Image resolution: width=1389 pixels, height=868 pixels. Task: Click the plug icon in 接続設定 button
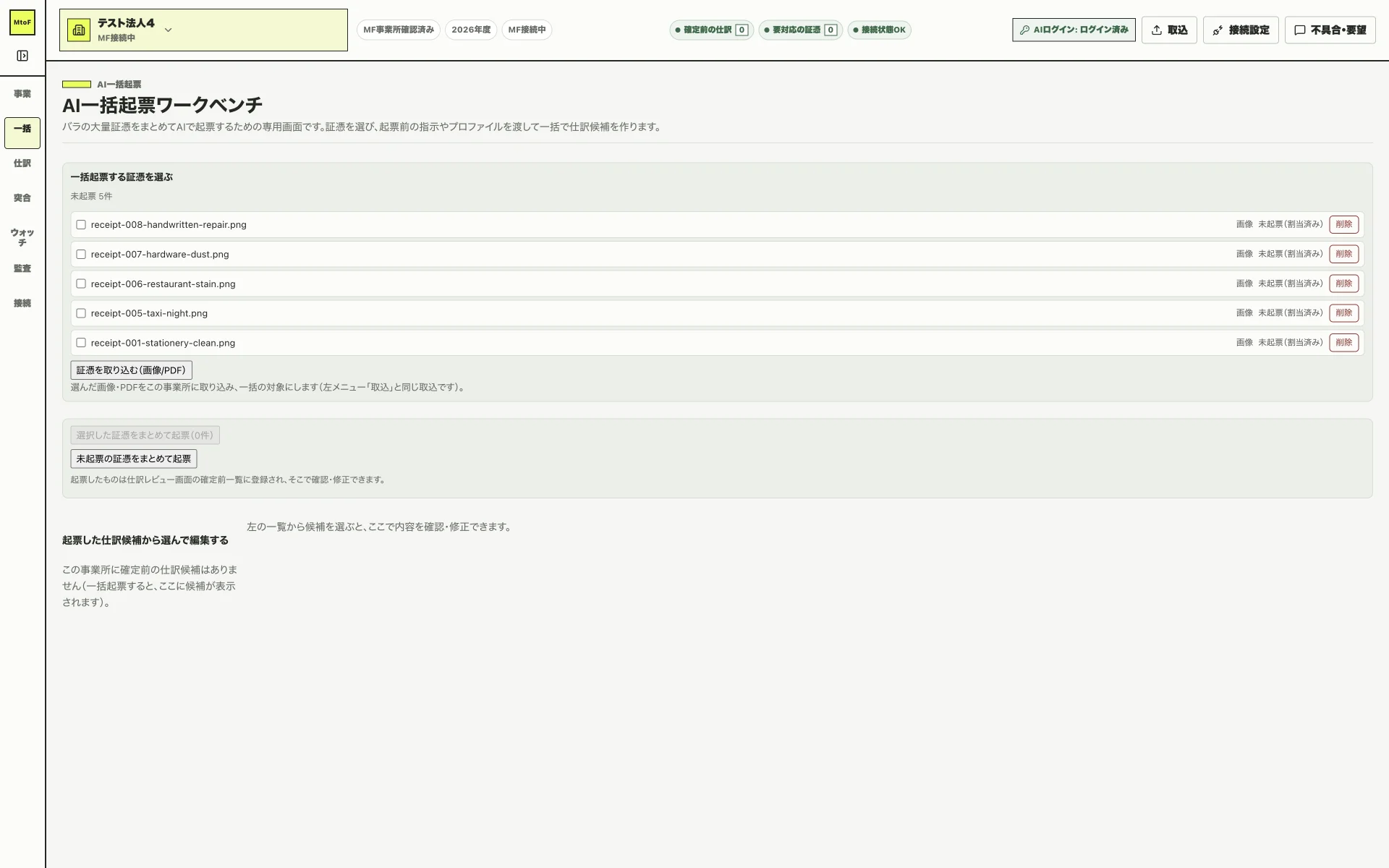pyautogui.click(x=1218, y=30)
